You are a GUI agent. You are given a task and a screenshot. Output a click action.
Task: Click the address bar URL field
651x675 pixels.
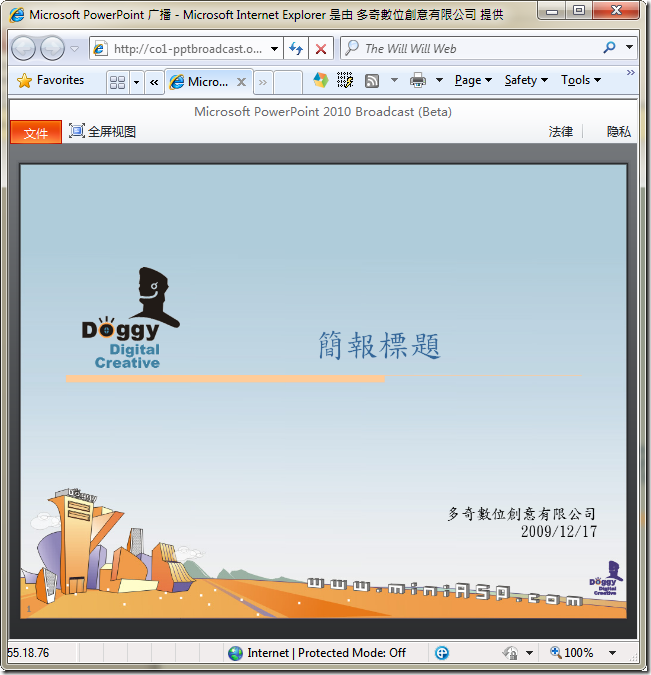pyautogui.click(x=186, y=48)
